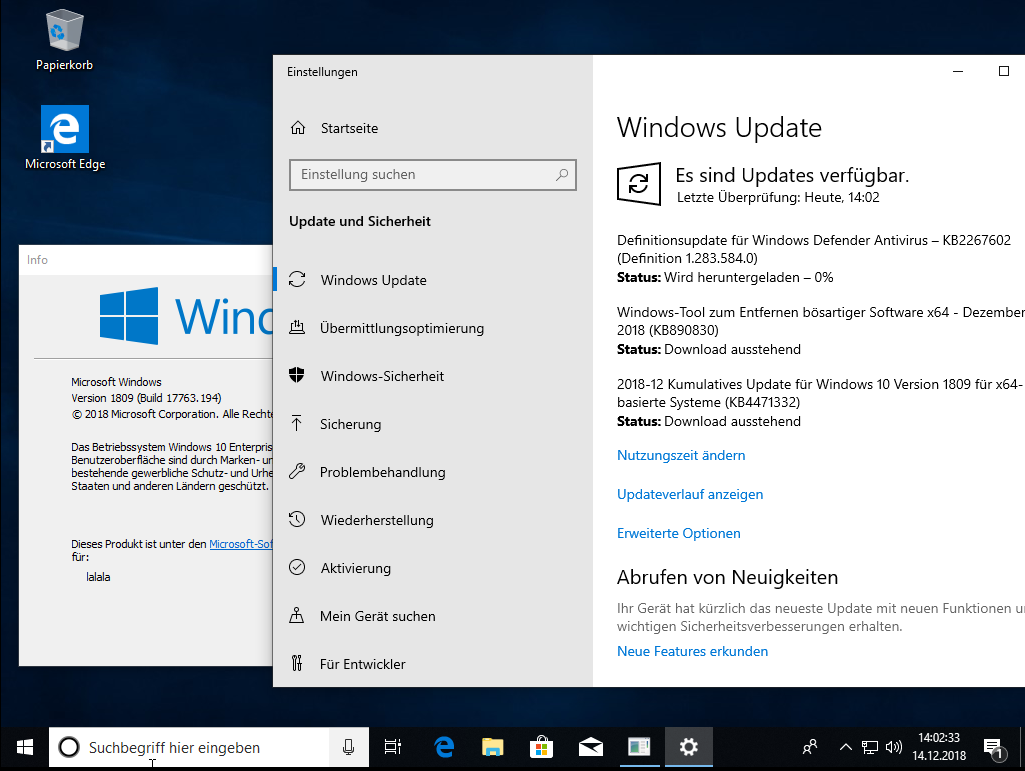Click the microphone icon in taskbar search
This screenshot has height=771, width=1025.
click(x=348, y=747)
